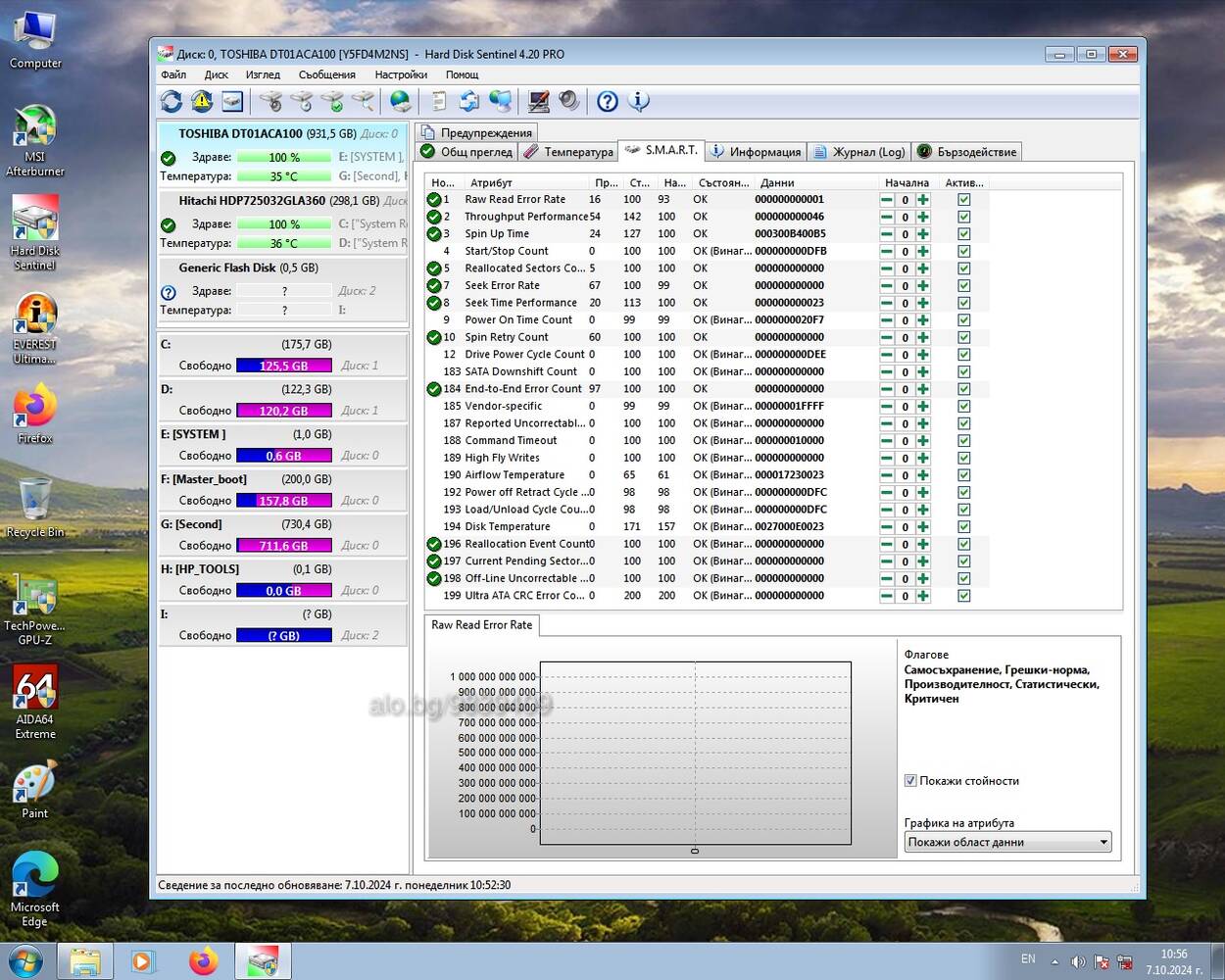Switch to the Температура tab
The image size is (1225, 980).
point(568,152)
